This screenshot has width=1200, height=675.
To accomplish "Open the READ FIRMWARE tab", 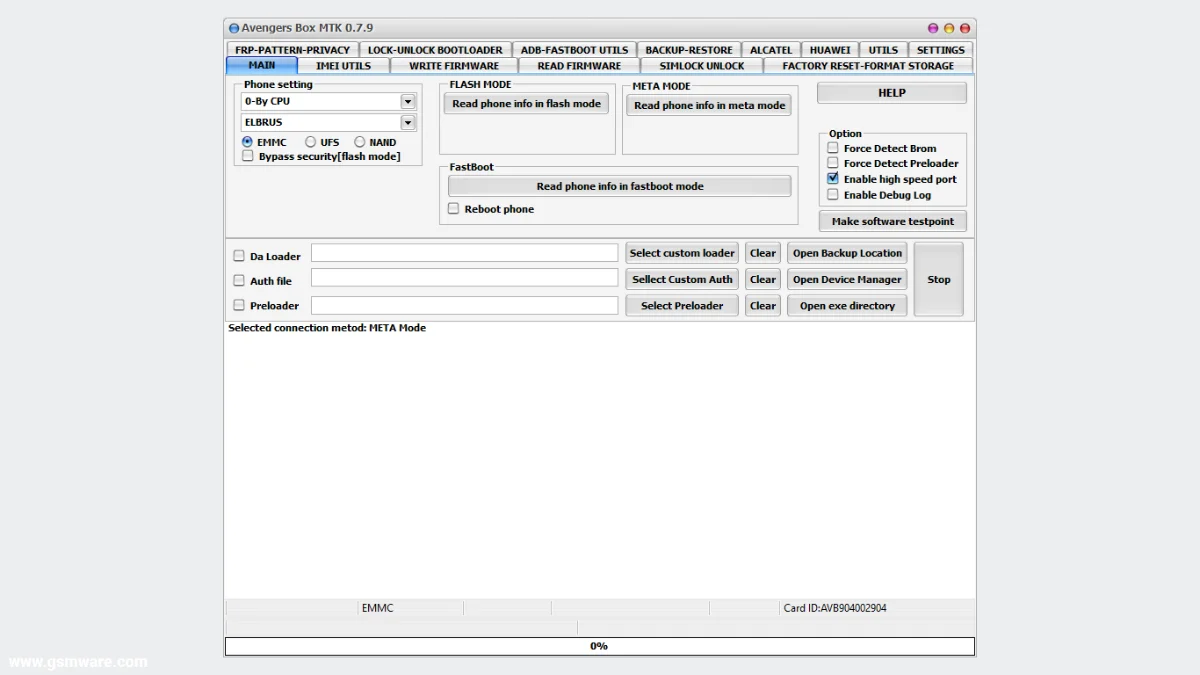I will pos(579,66).
